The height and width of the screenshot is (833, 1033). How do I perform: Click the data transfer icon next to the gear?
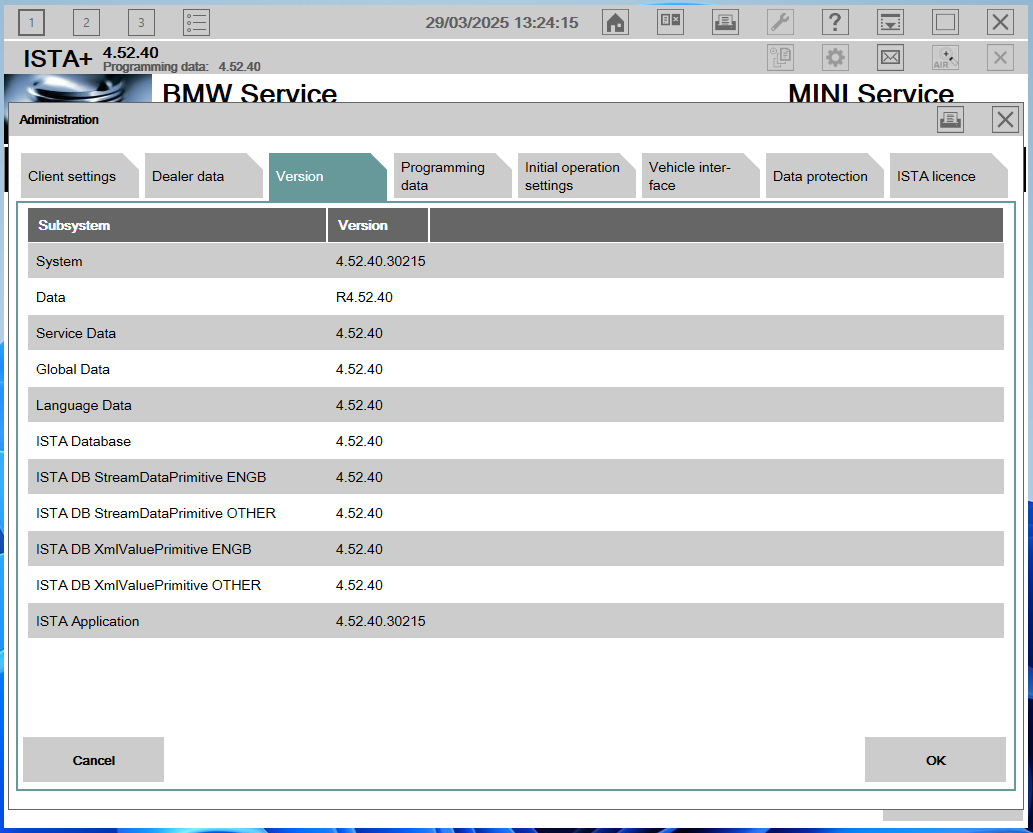coord(780,57)
